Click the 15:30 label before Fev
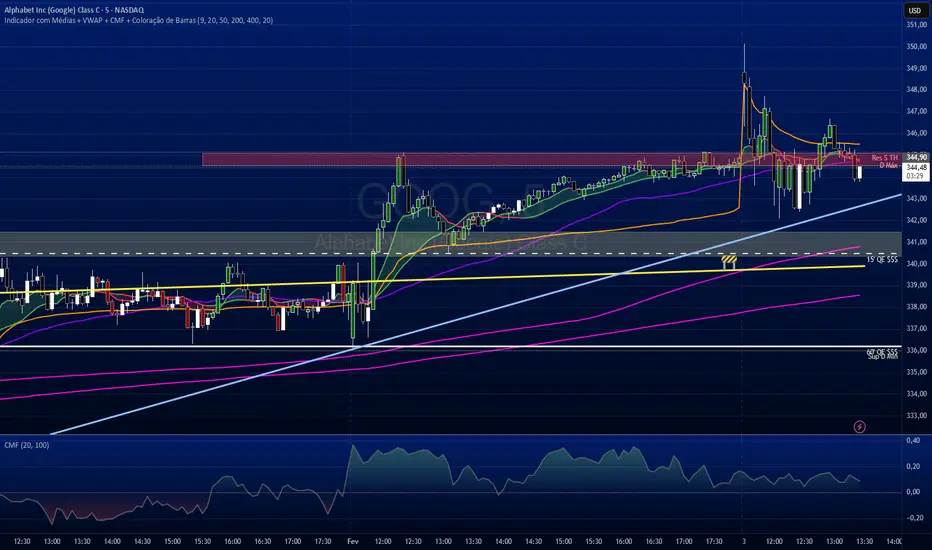The width and height of the screenshot is (932, 550). [x=203, y=542]
